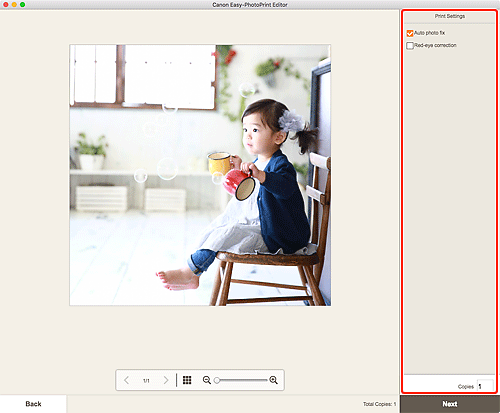500x413 pixels.
Task: Click the Back button
Action: [33, 404]
